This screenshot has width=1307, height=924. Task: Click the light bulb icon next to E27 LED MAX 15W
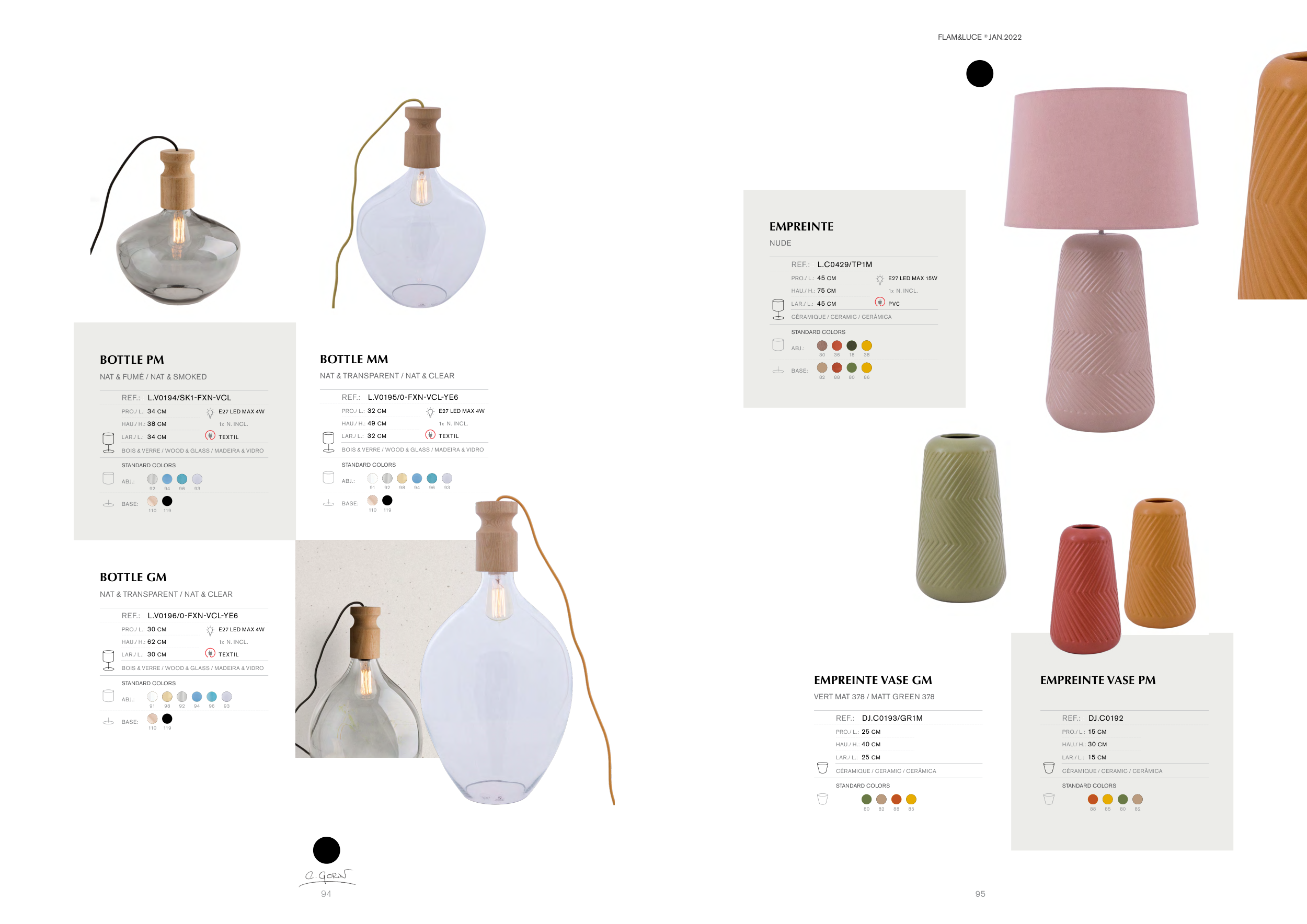coord(879,280)
